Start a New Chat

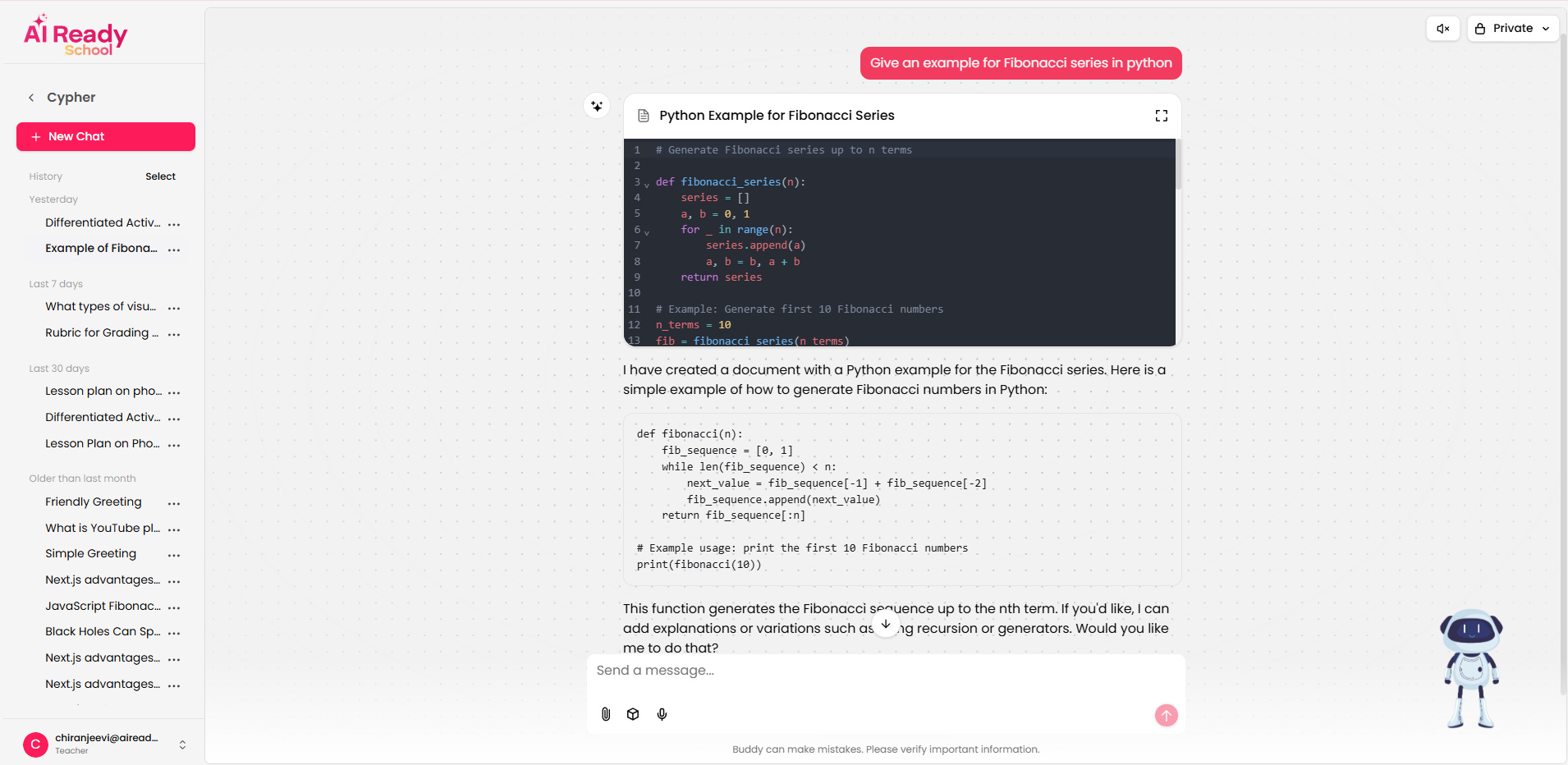click(x=106, y=136)
